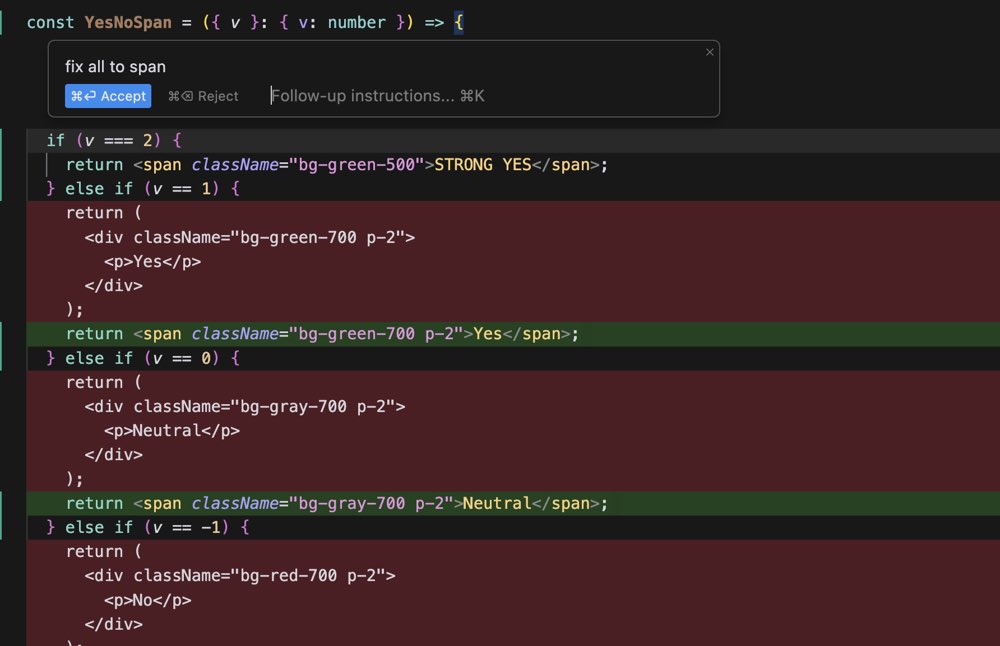Click the 'fix all to span' prompt text
Image resolution: width=1000 pixels, height=646 pixels.
(x=115, y=66)
